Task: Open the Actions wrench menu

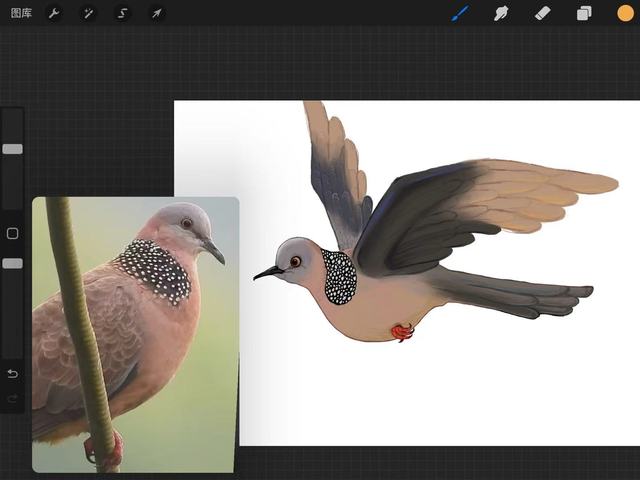Action: click(54, 13)
